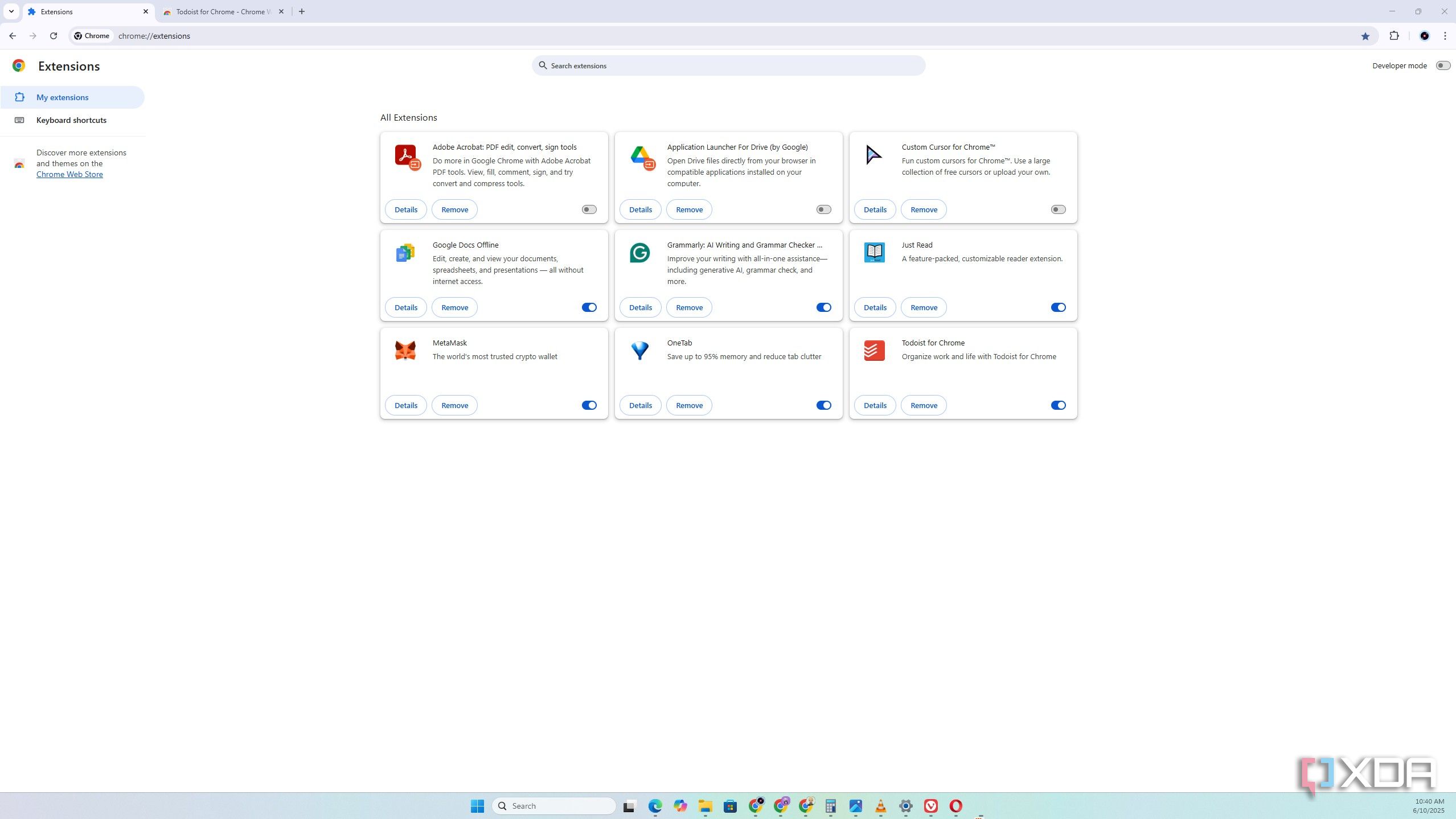Reload the extensions page
This screenshot has width=1456, height=819.
click(54, 36)
